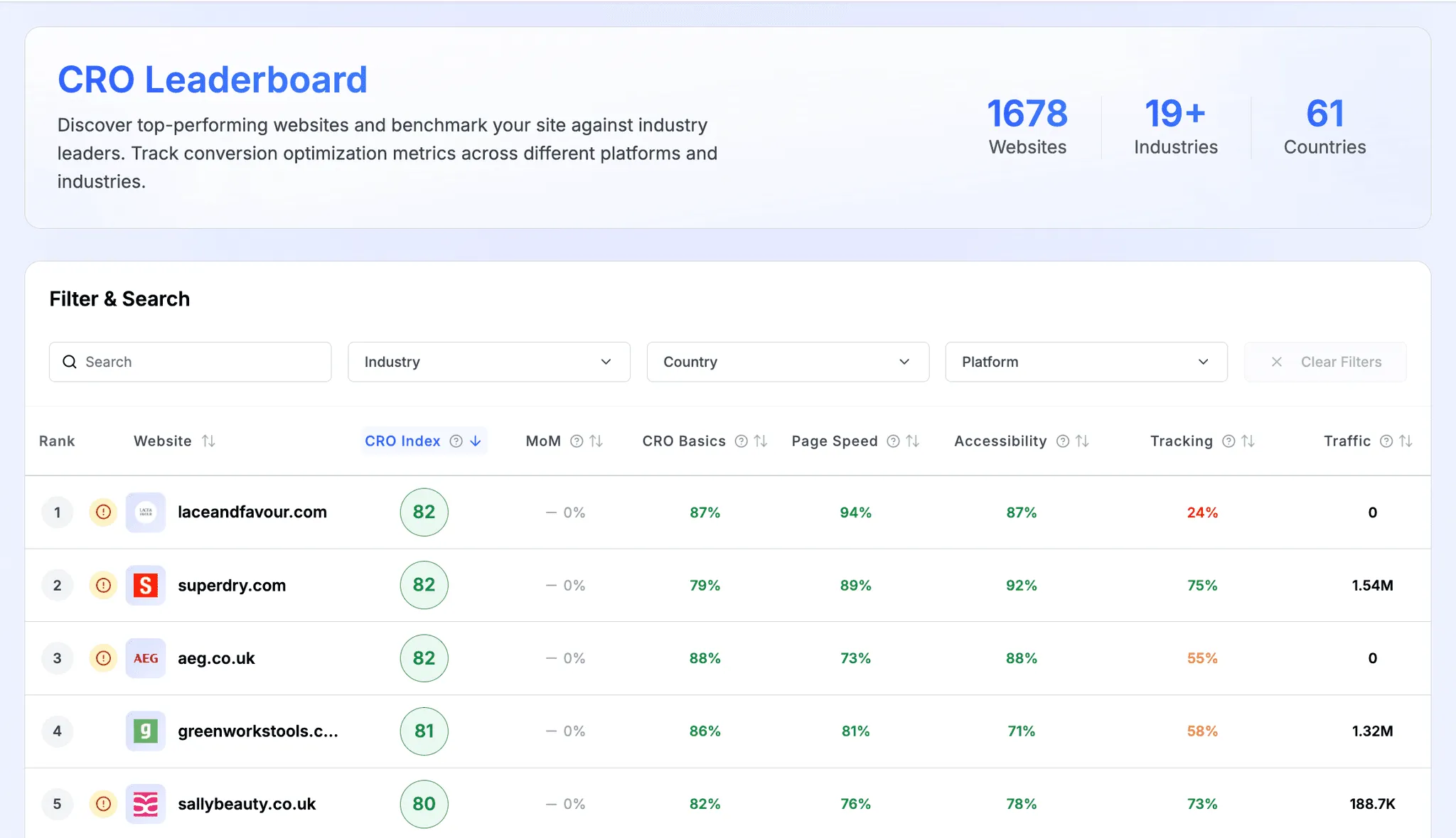The height and width of the screenshot is (838, 1456).
Task: Open the red Superdry logo thumbnail
Action: (x=146, y=585)
